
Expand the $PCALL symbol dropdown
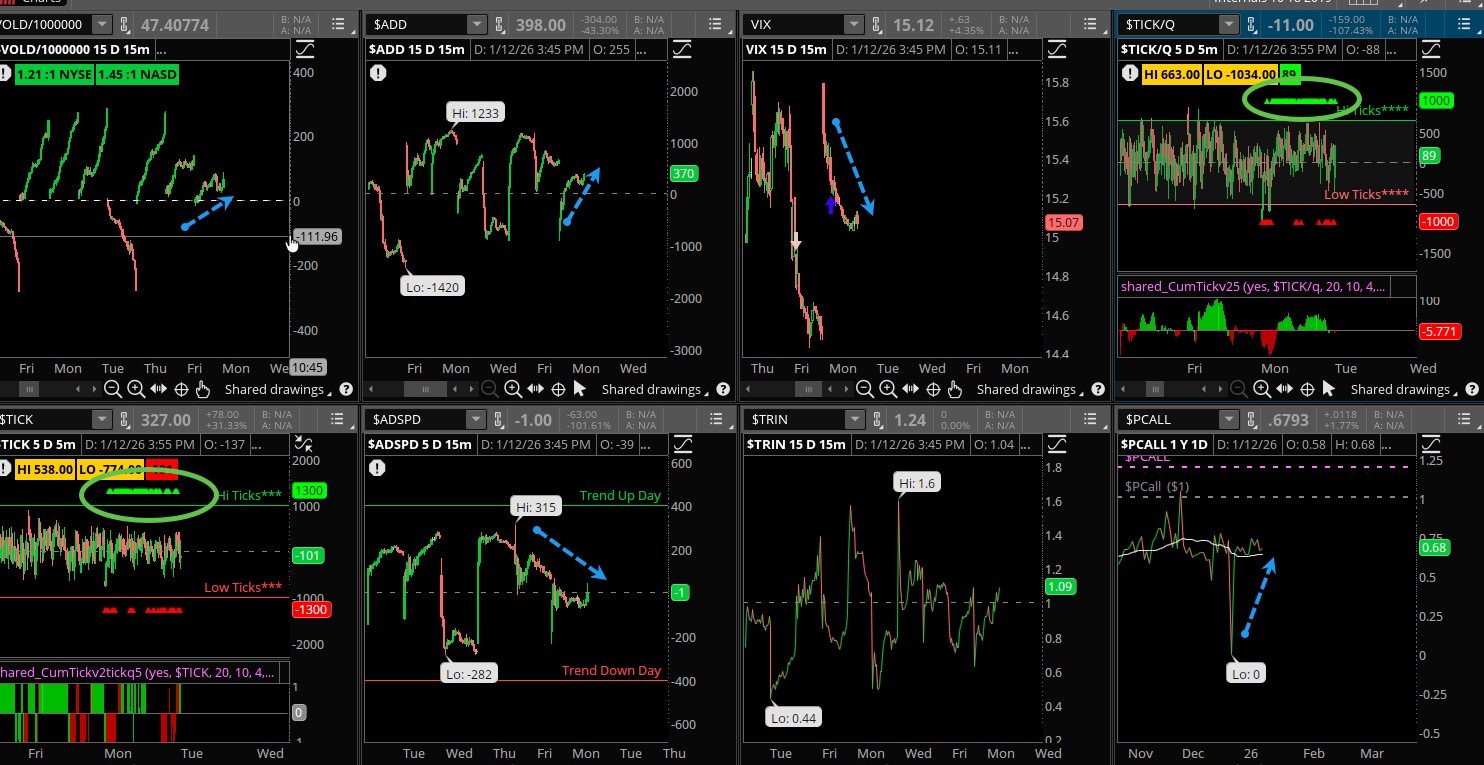point(1228,420)
